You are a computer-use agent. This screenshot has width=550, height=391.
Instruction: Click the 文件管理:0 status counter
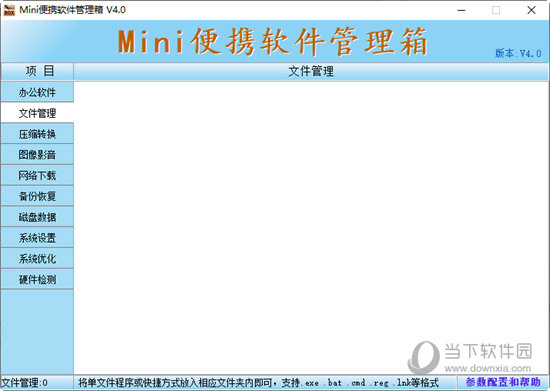[25, 383]
